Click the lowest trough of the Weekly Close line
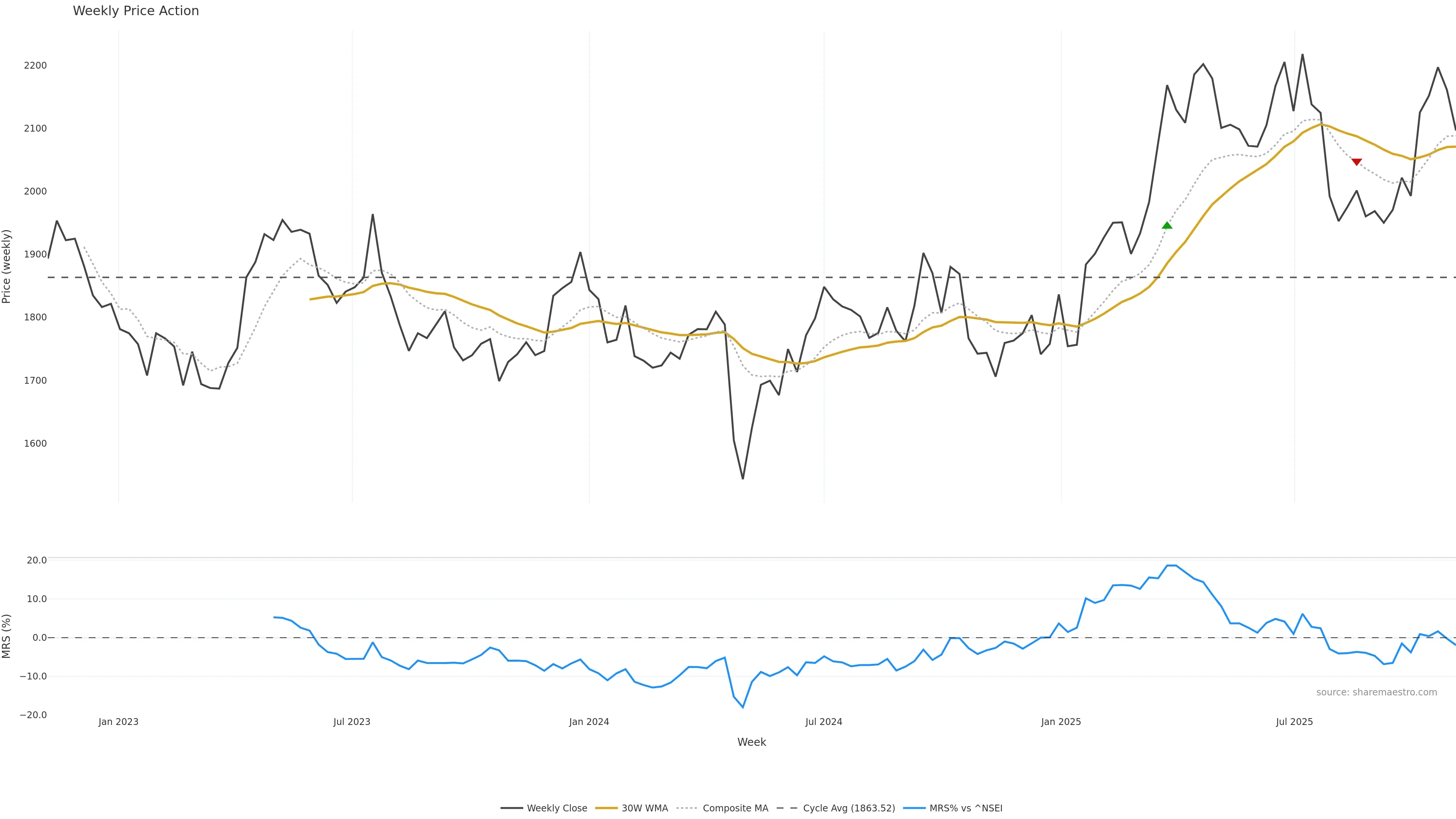 click(x=743, y=478)
